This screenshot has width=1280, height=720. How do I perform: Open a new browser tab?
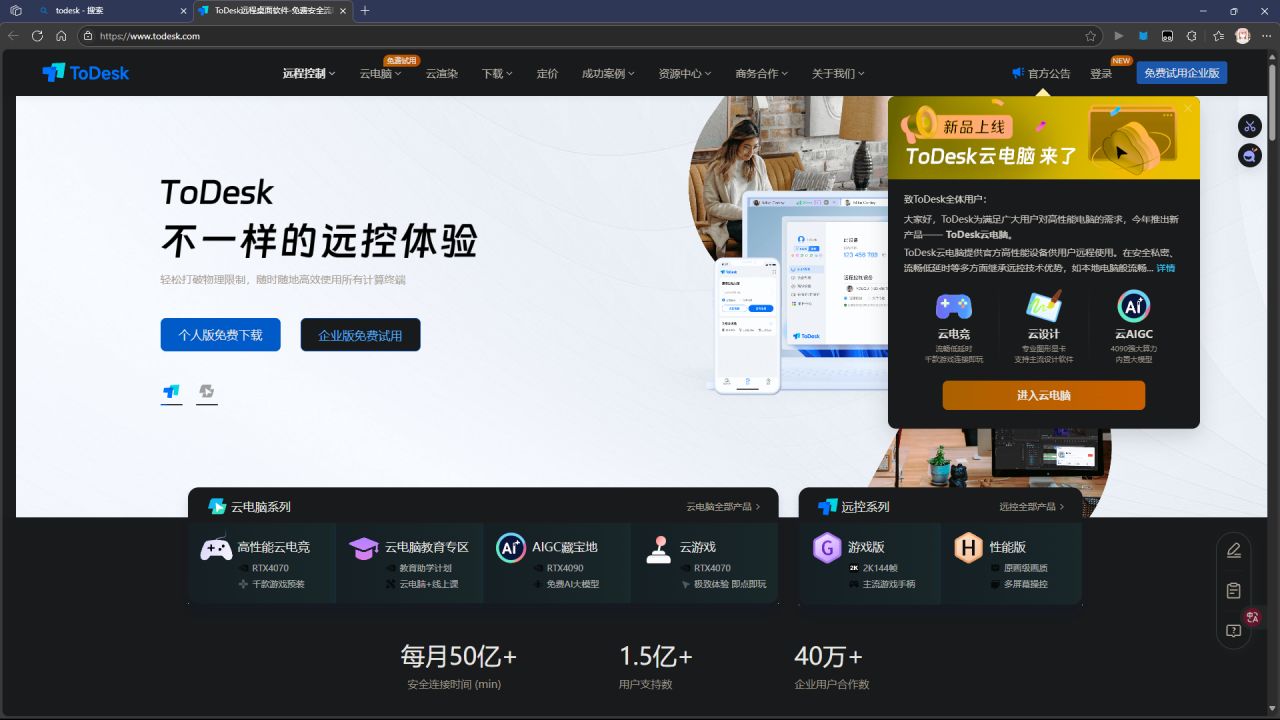coord(365,10)
